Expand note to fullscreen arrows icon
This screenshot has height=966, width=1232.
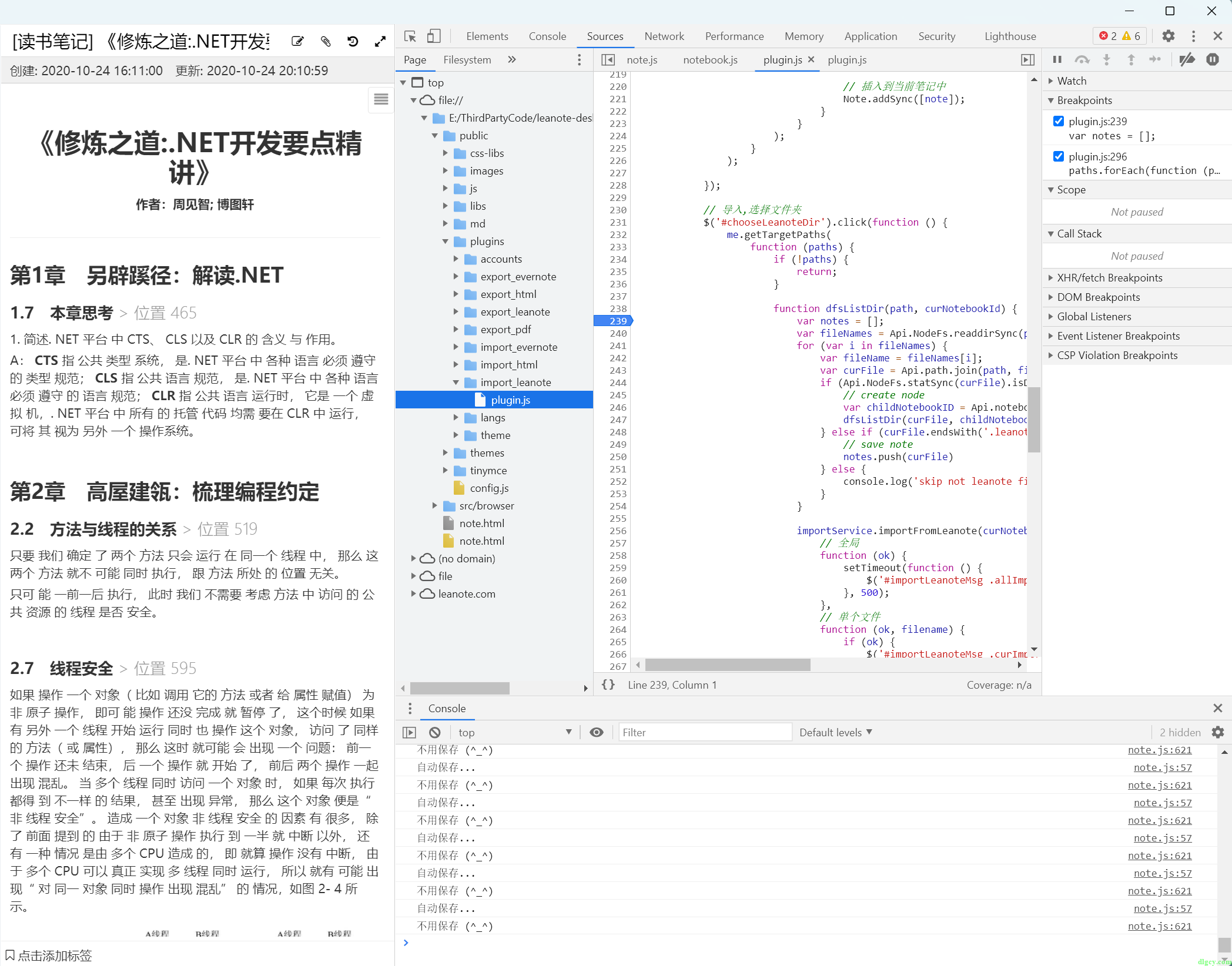pyautogui.click(x=380, y=41)
